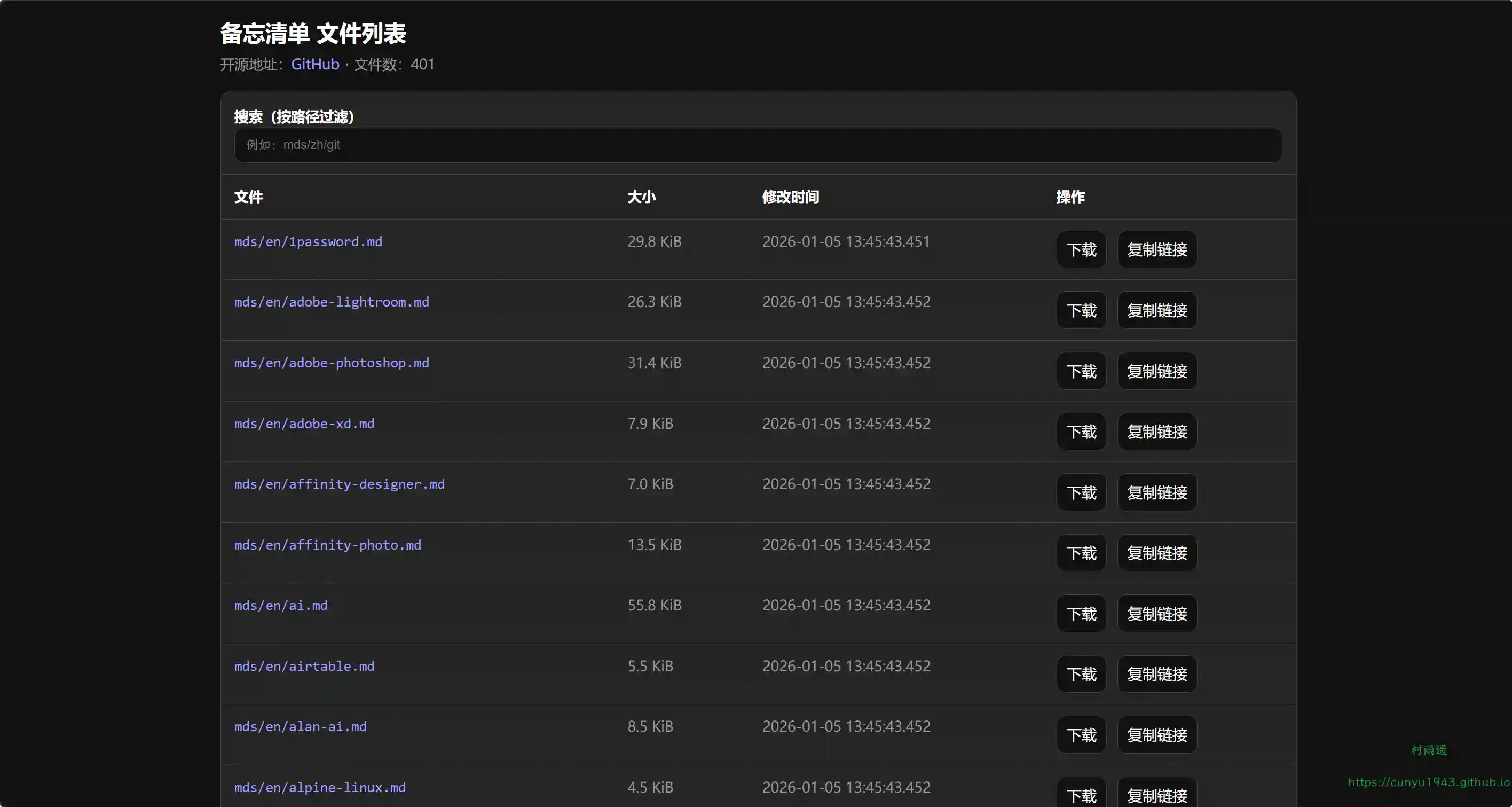This screenshot has height=807, width=1512.
Task: Open mds/en/affinity-designer.md file link
Action: point(338,484)
